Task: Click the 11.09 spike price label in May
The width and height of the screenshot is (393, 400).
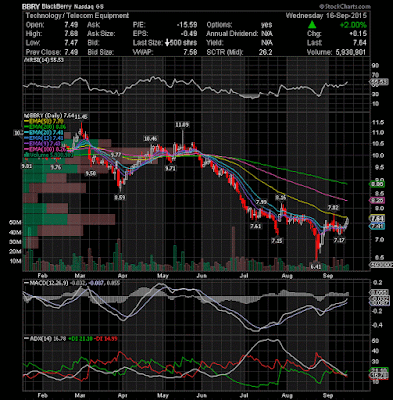Action: pos(182,125)
